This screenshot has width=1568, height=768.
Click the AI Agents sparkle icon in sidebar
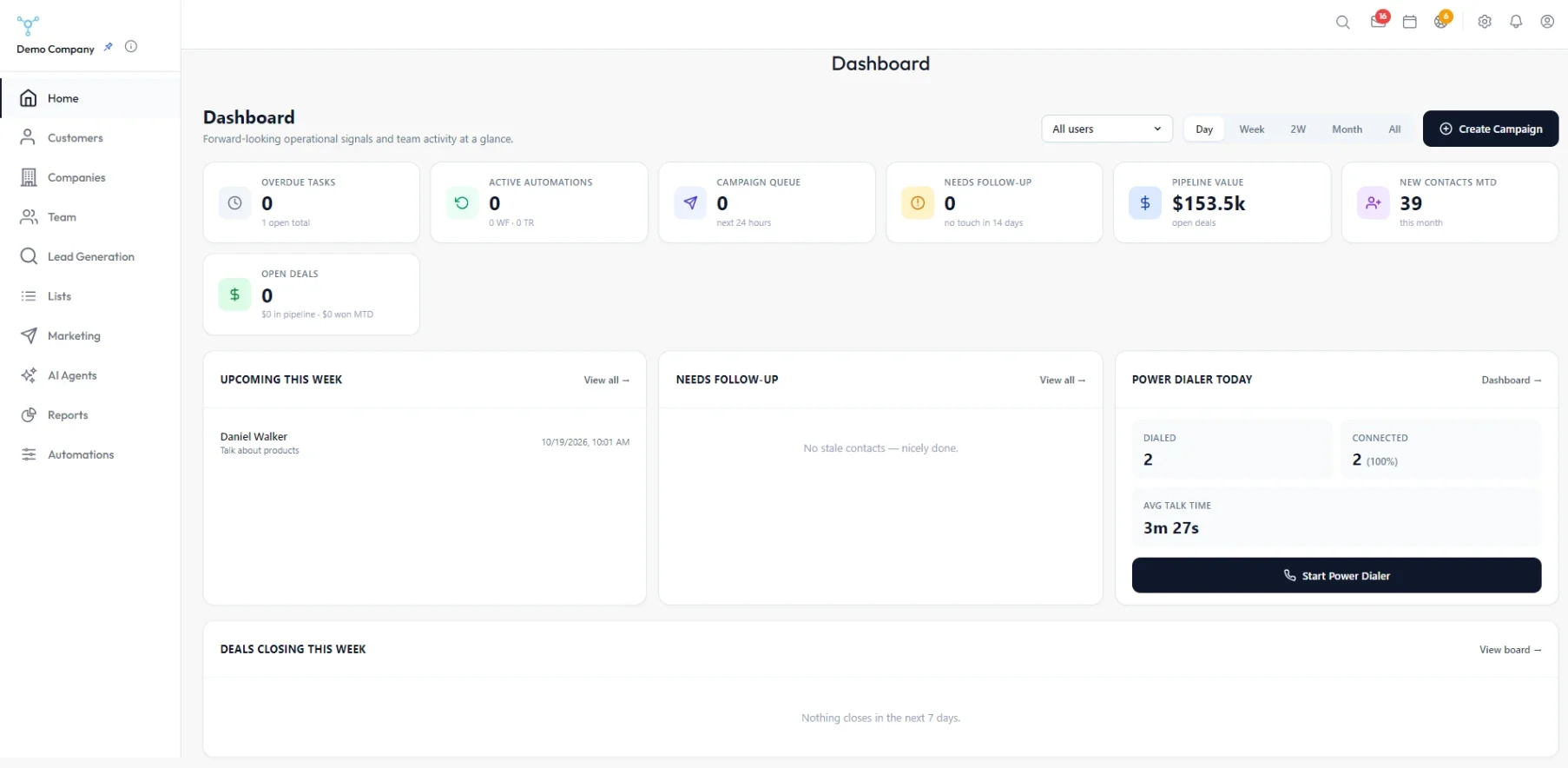(x=29, y=375)
